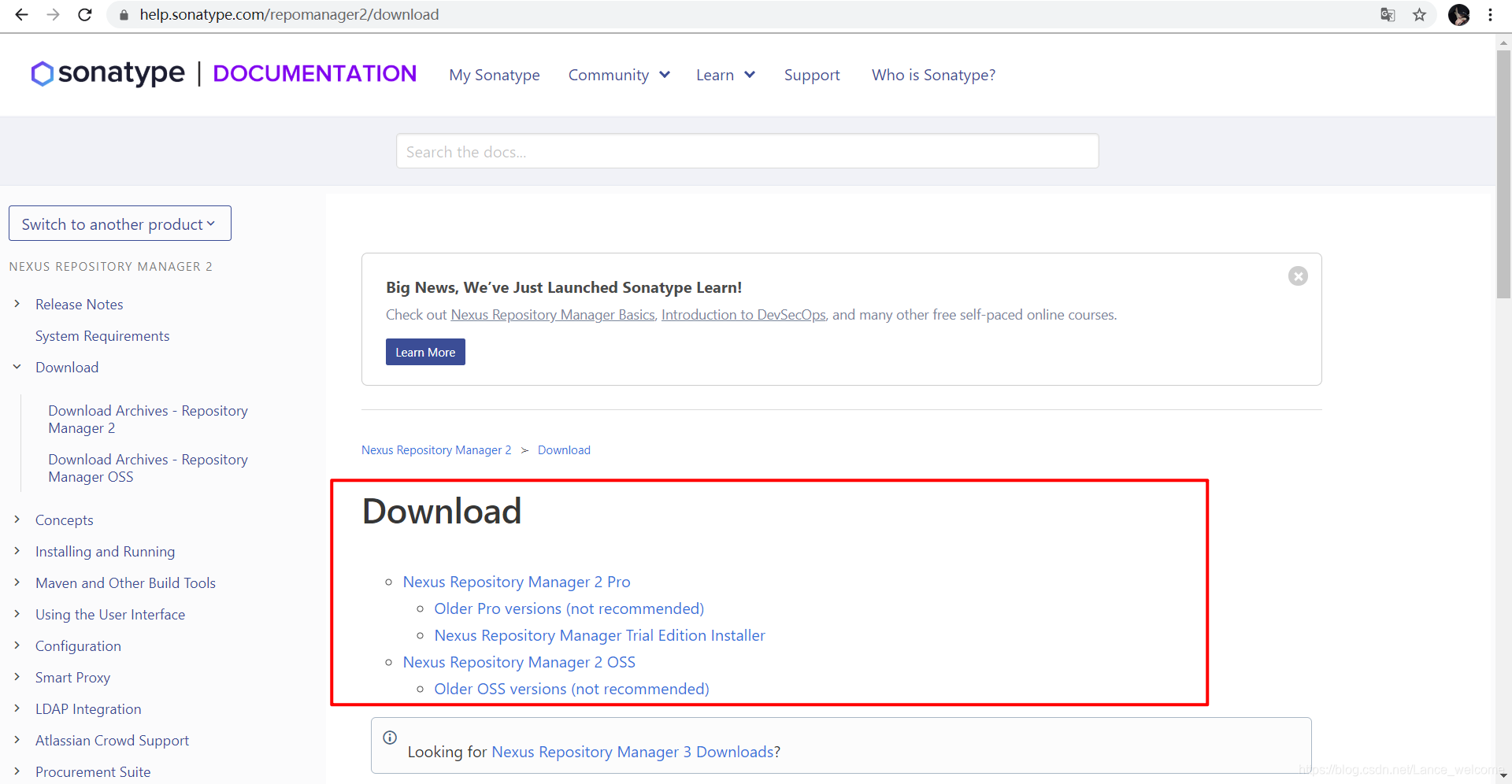Click the address bar URL
This screenshot has height=784, width=1512.
[x=289, y=15]
